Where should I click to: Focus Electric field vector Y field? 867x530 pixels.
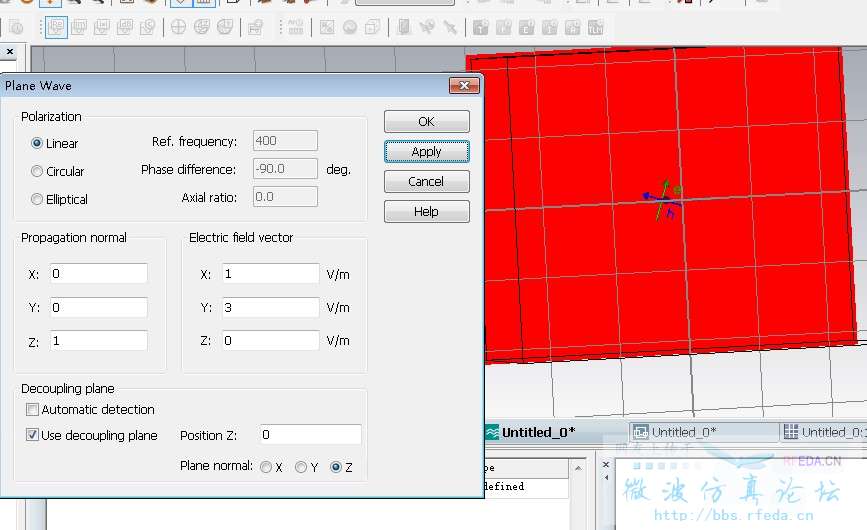click(271, 307)
